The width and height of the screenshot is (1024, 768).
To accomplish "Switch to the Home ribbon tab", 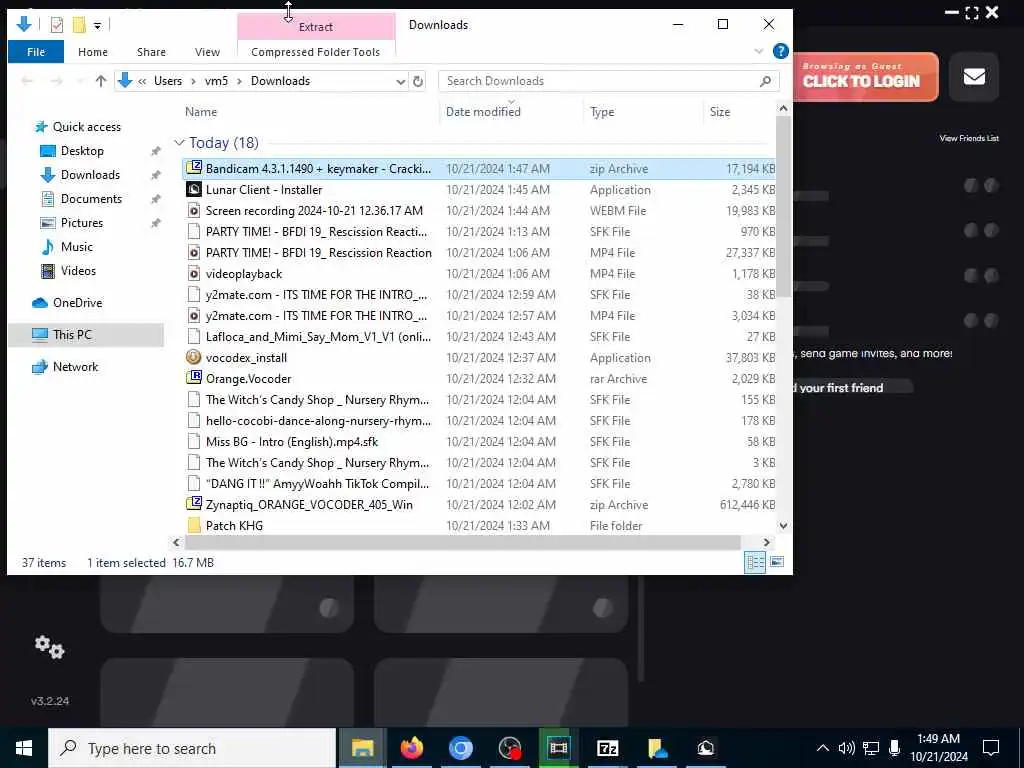I will pos(93,52).
